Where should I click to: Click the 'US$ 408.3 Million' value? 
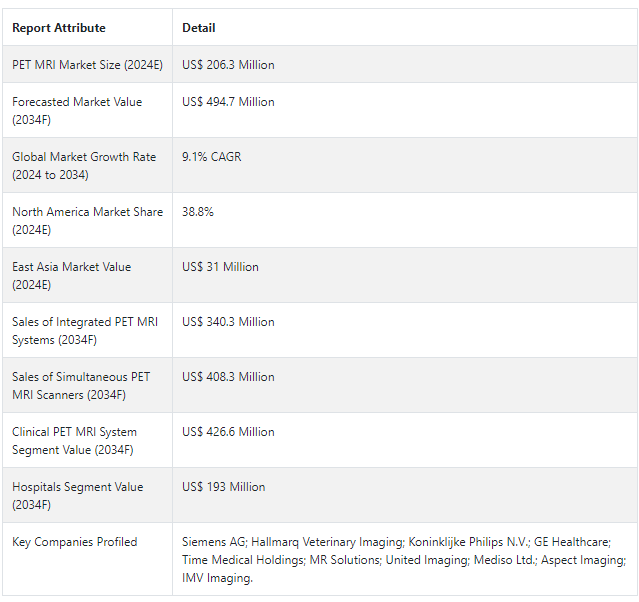tap(228, 377)
